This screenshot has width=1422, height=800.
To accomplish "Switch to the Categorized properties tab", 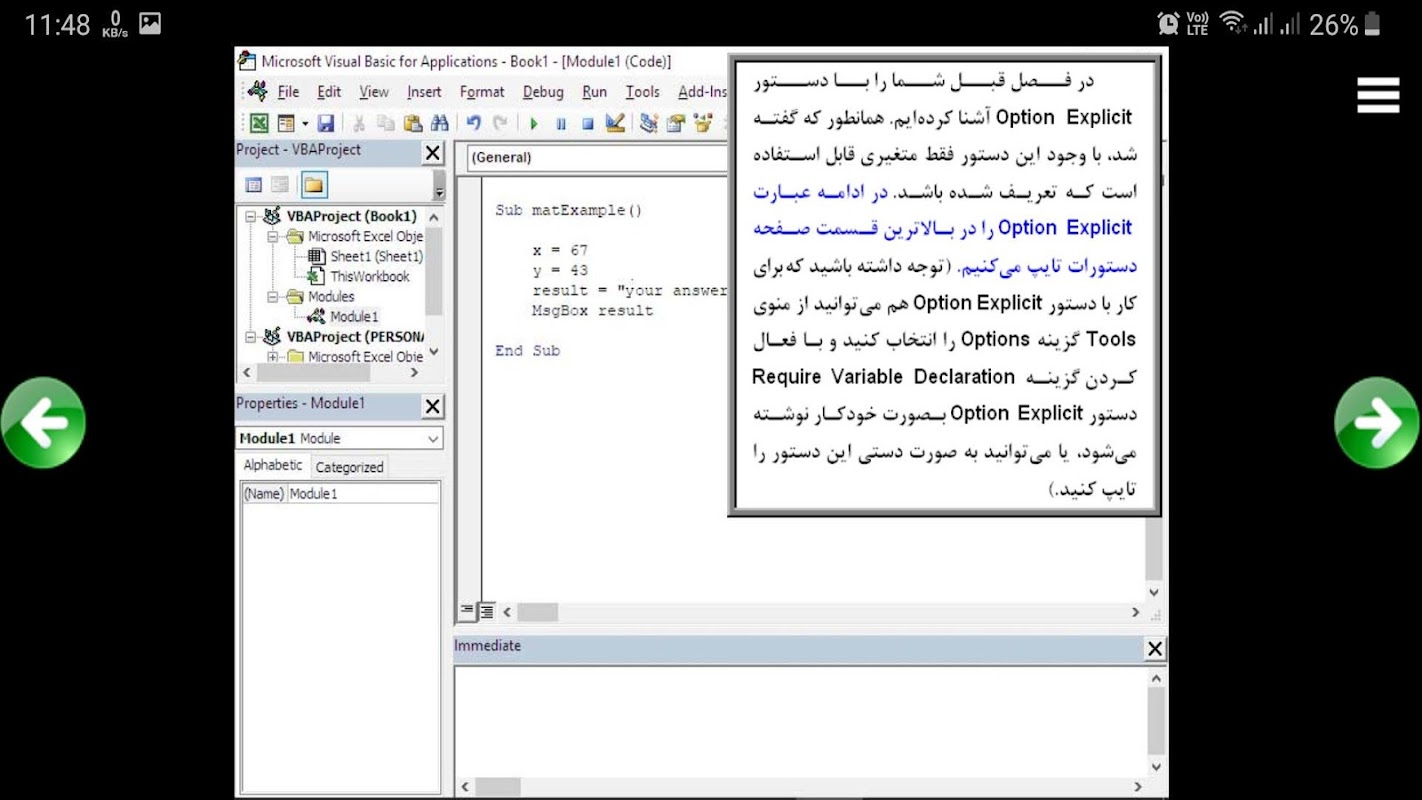I will coord(349,467).
